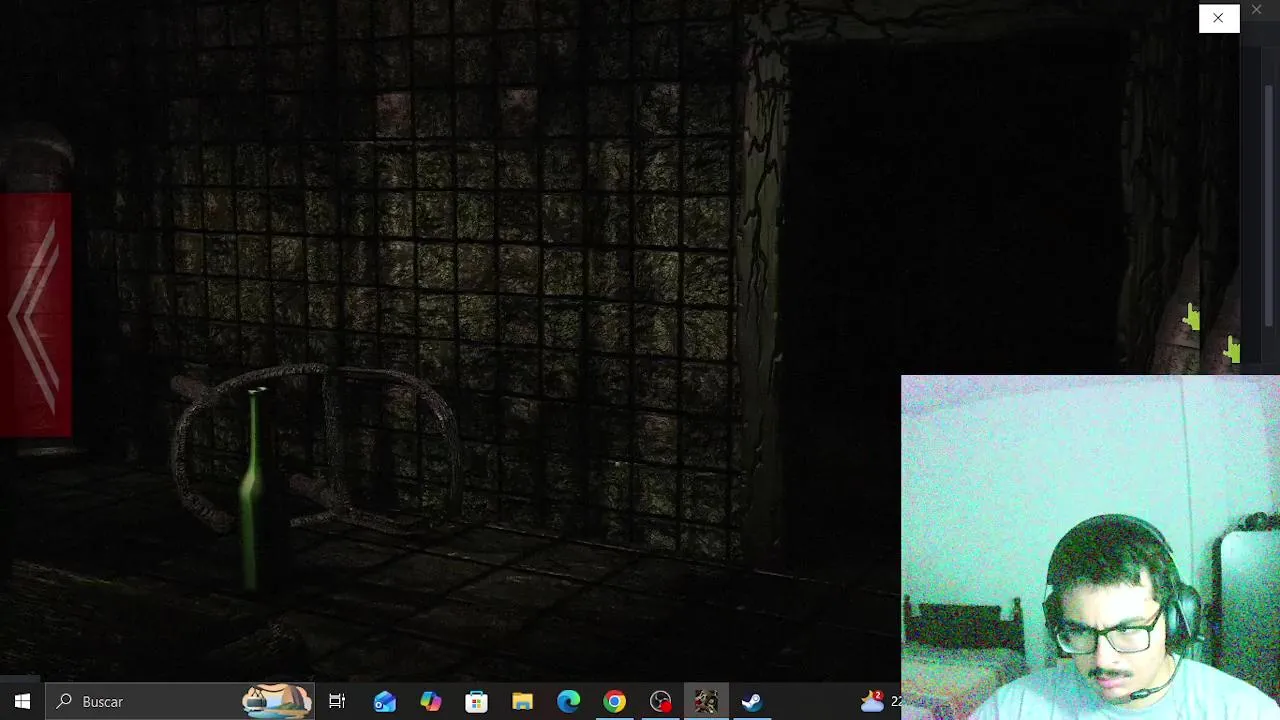The image size is (1280, 720).
Task: Click the search highlight image in the Buscar box
Action: 277,702
